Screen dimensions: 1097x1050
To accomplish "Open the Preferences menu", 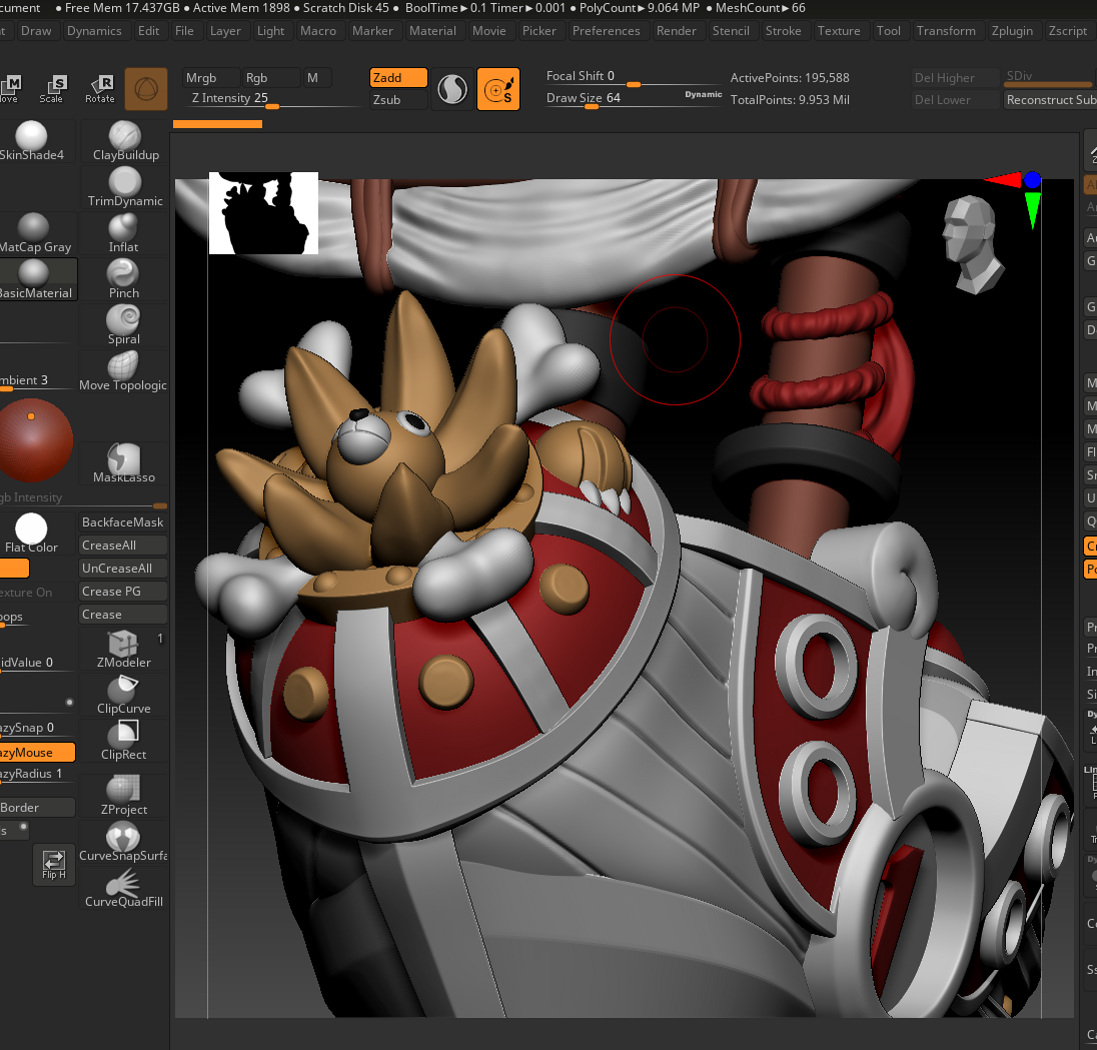I will tap(606, 31).
